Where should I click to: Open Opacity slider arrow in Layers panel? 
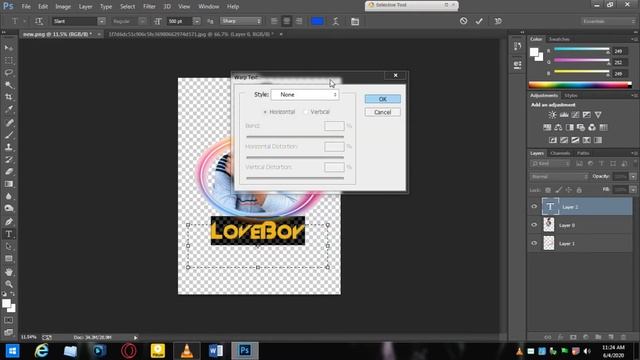pyautogui.click(x=633, y=177)
